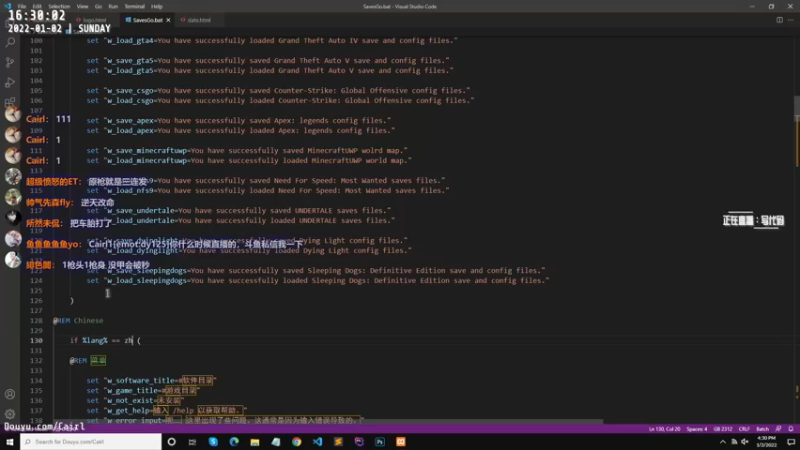The width and height of the screenshot is (800, 450).
Task: Open Windows Start button
Action: (10, 442)
